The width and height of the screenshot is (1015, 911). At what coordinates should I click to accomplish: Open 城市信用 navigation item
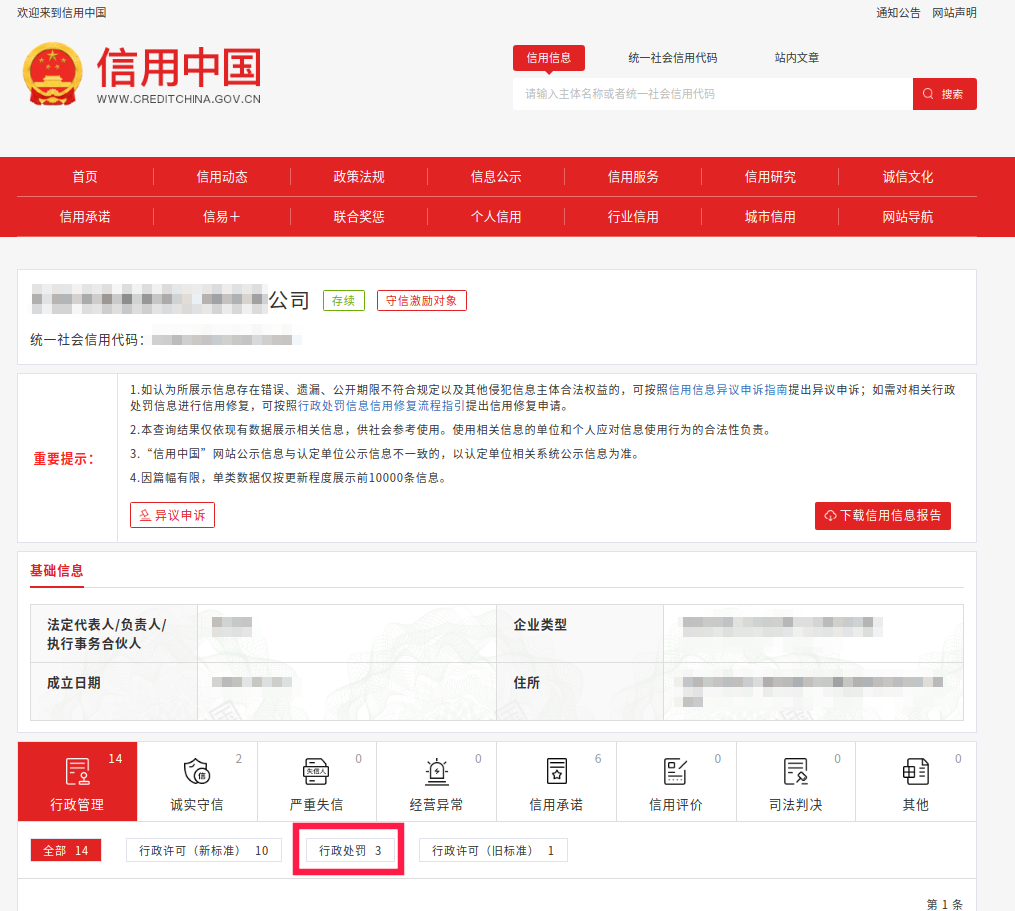[770, 217]
